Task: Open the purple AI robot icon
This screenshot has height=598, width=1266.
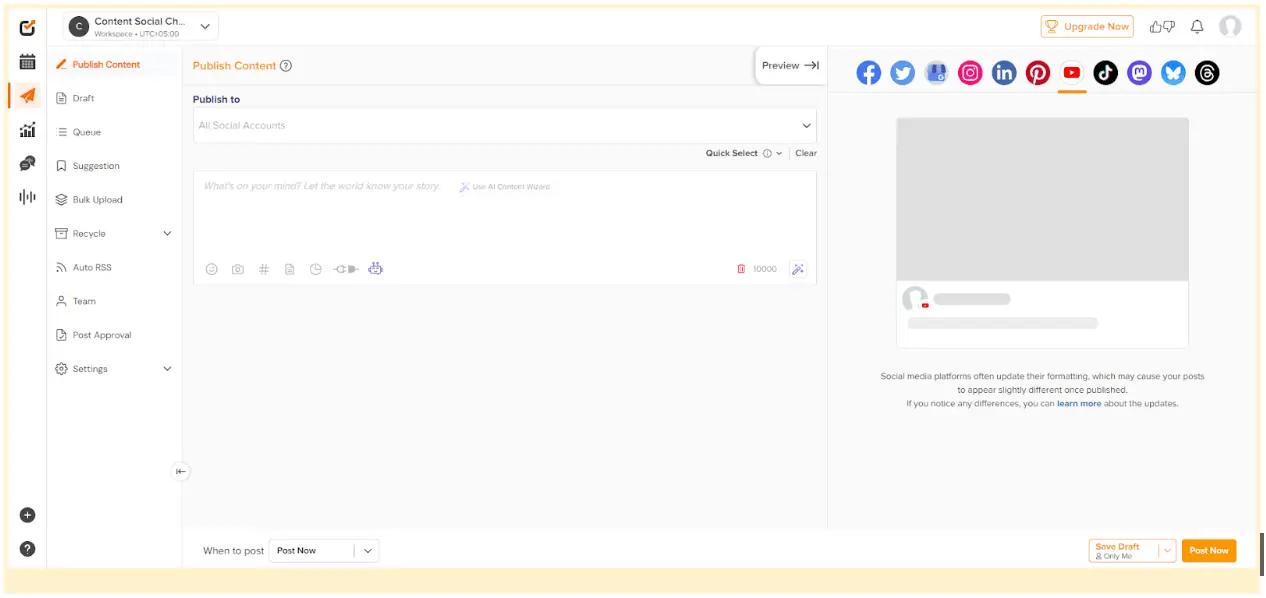Action: coord(376,268)
